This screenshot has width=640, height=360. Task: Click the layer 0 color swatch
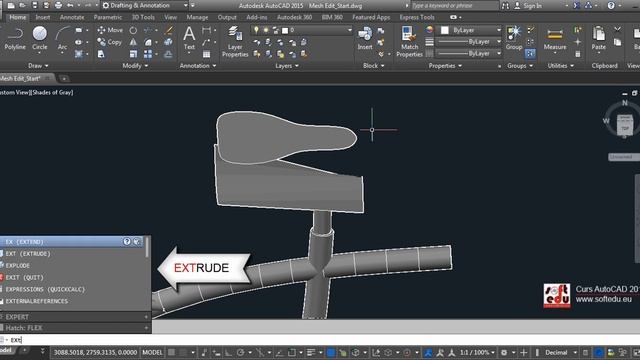point(285,30)
